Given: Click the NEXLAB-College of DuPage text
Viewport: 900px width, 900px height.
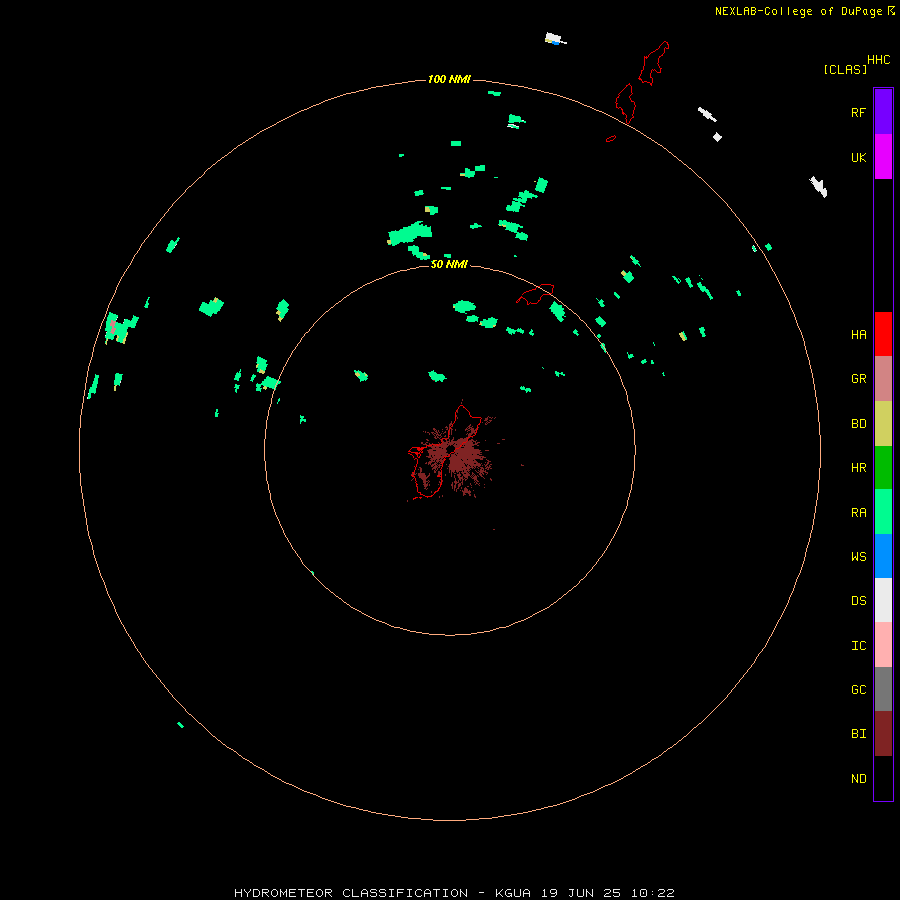Looking at the screenshot, I should [x=798, y=11].
